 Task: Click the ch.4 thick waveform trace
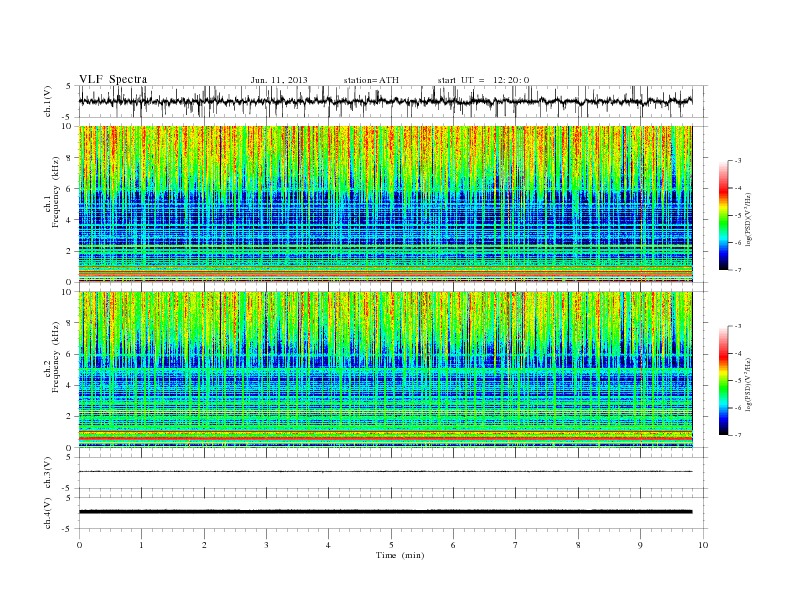pos(385,512)
